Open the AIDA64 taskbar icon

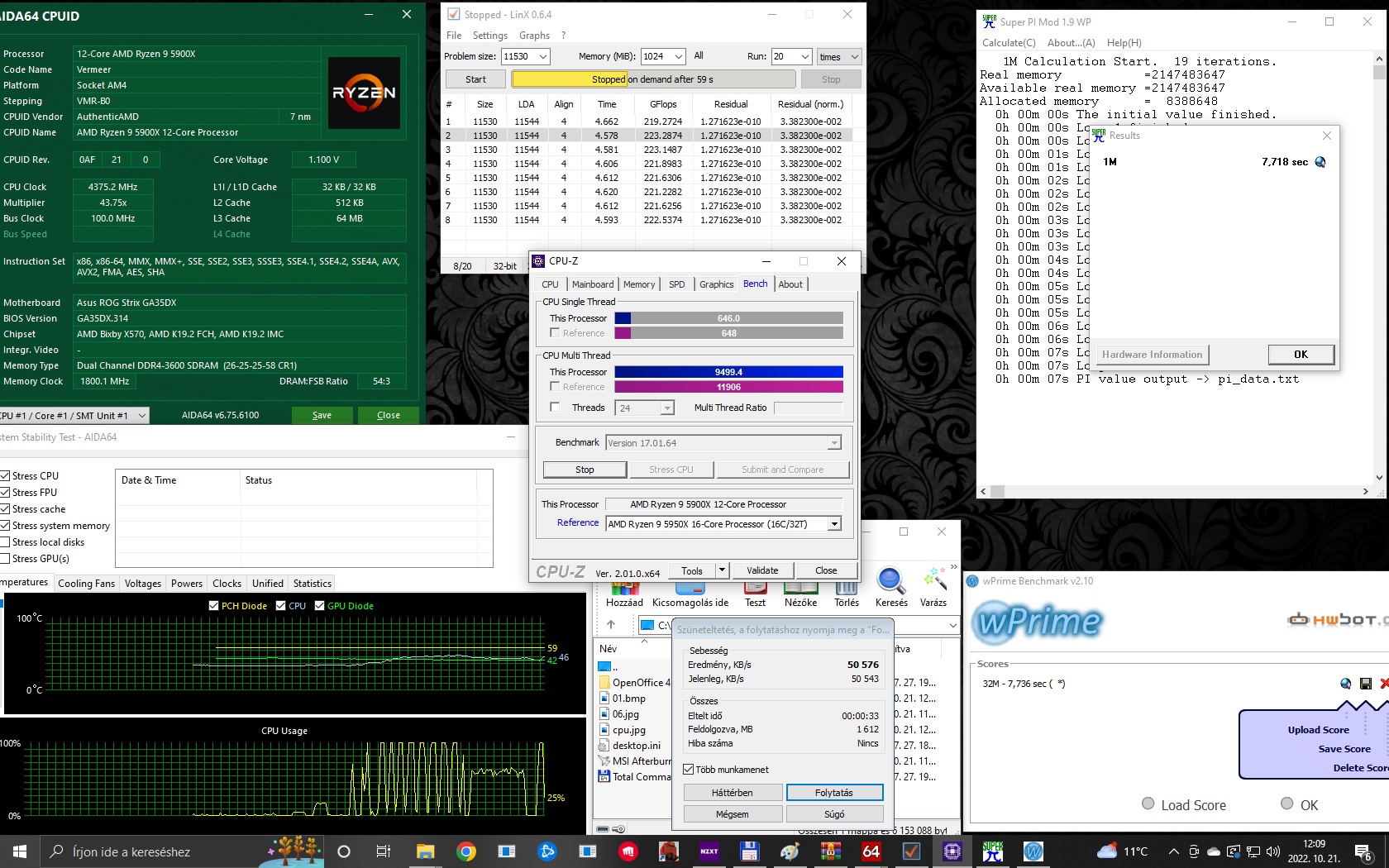[871, 851]
